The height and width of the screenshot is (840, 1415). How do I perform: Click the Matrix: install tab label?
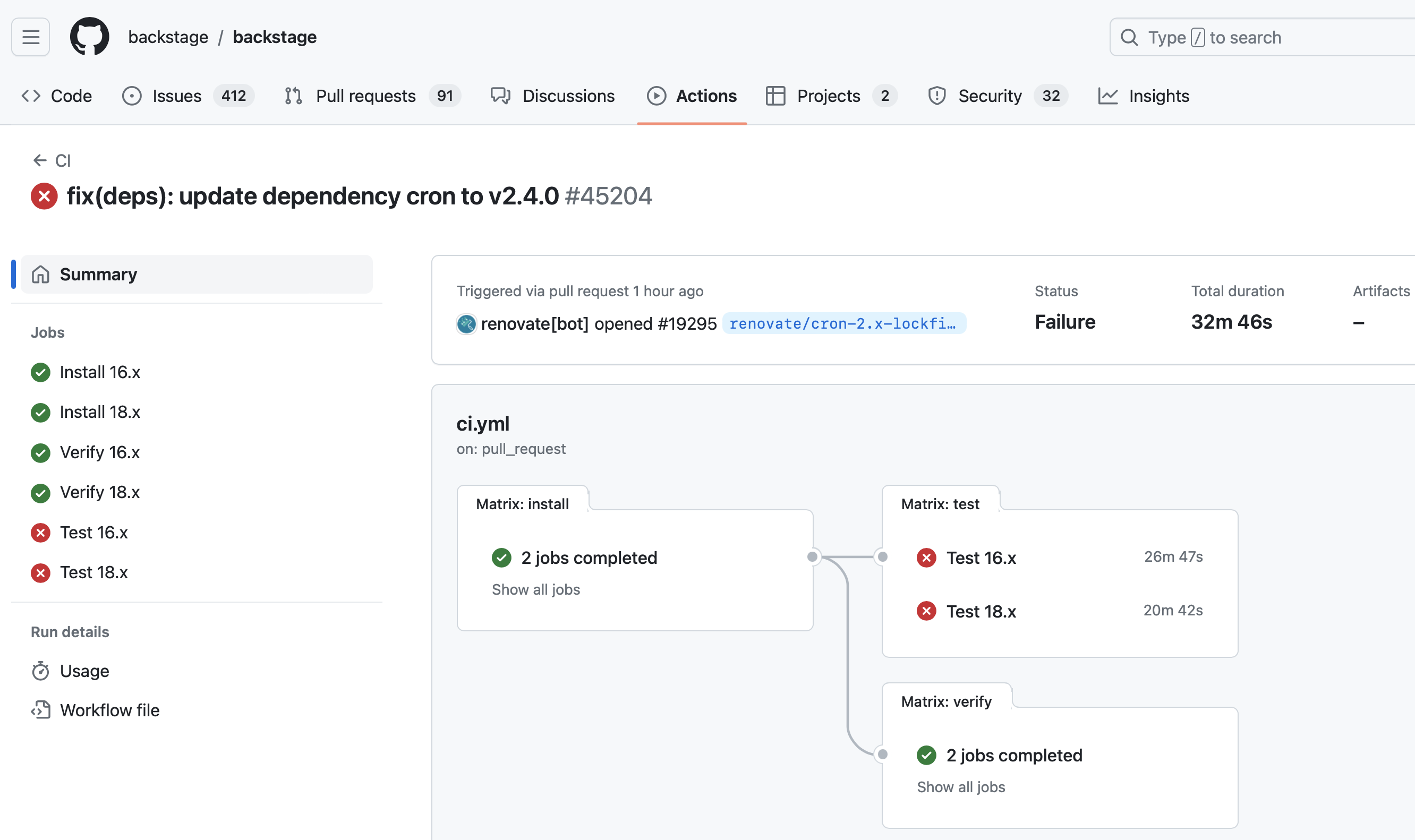(522, 504)
